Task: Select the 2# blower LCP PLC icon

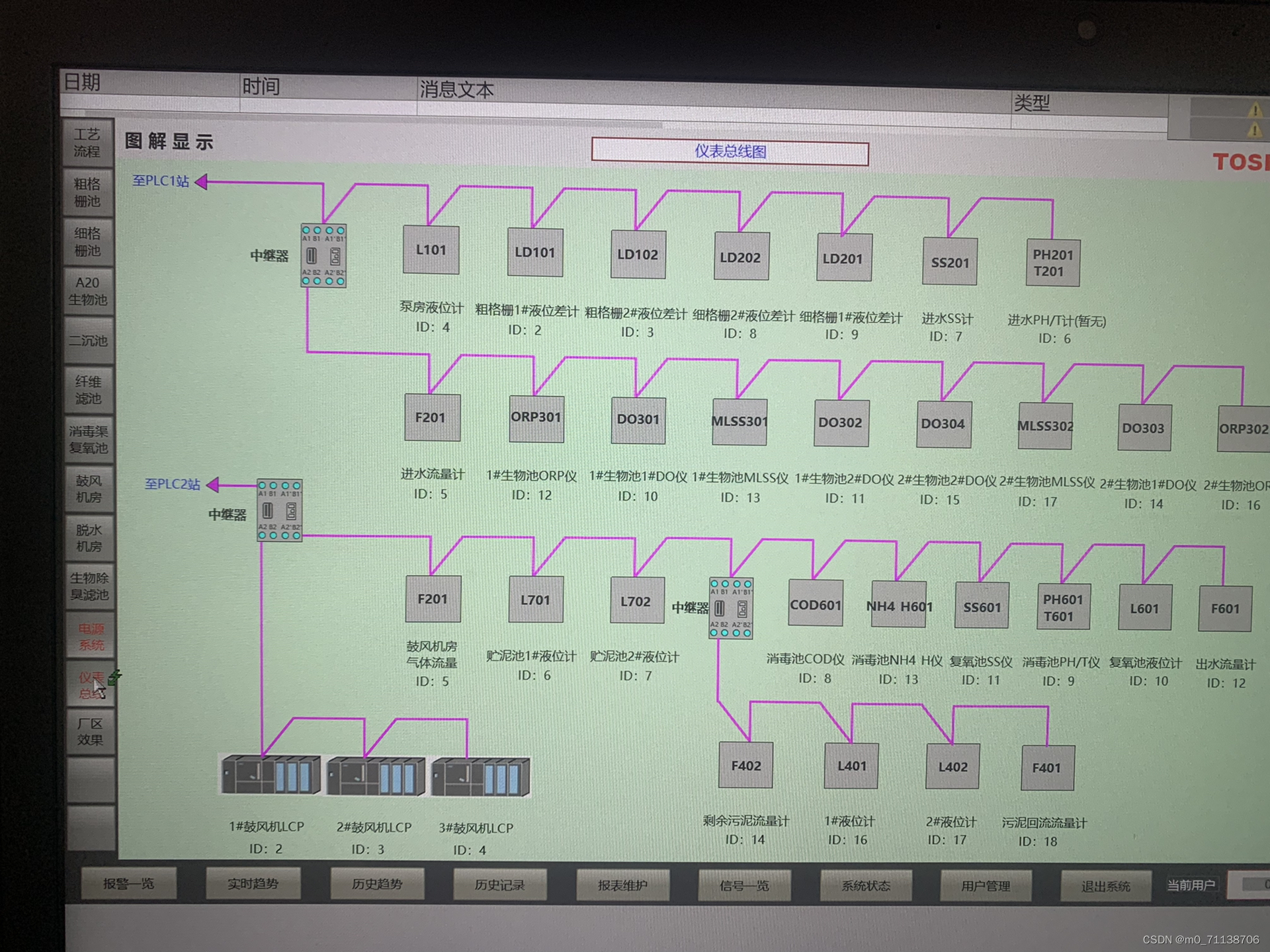Action: point(376,777)
